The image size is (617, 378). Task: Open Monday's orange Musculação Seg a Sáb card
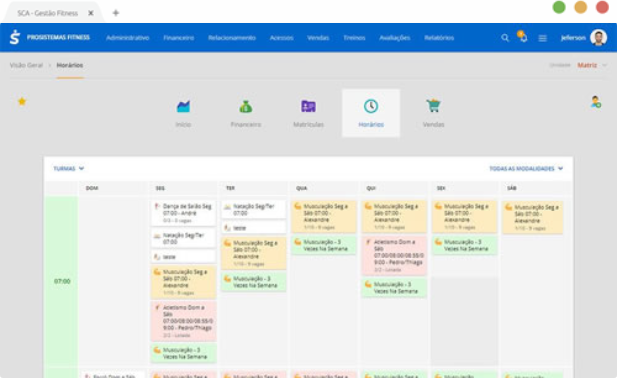point(183,282)
